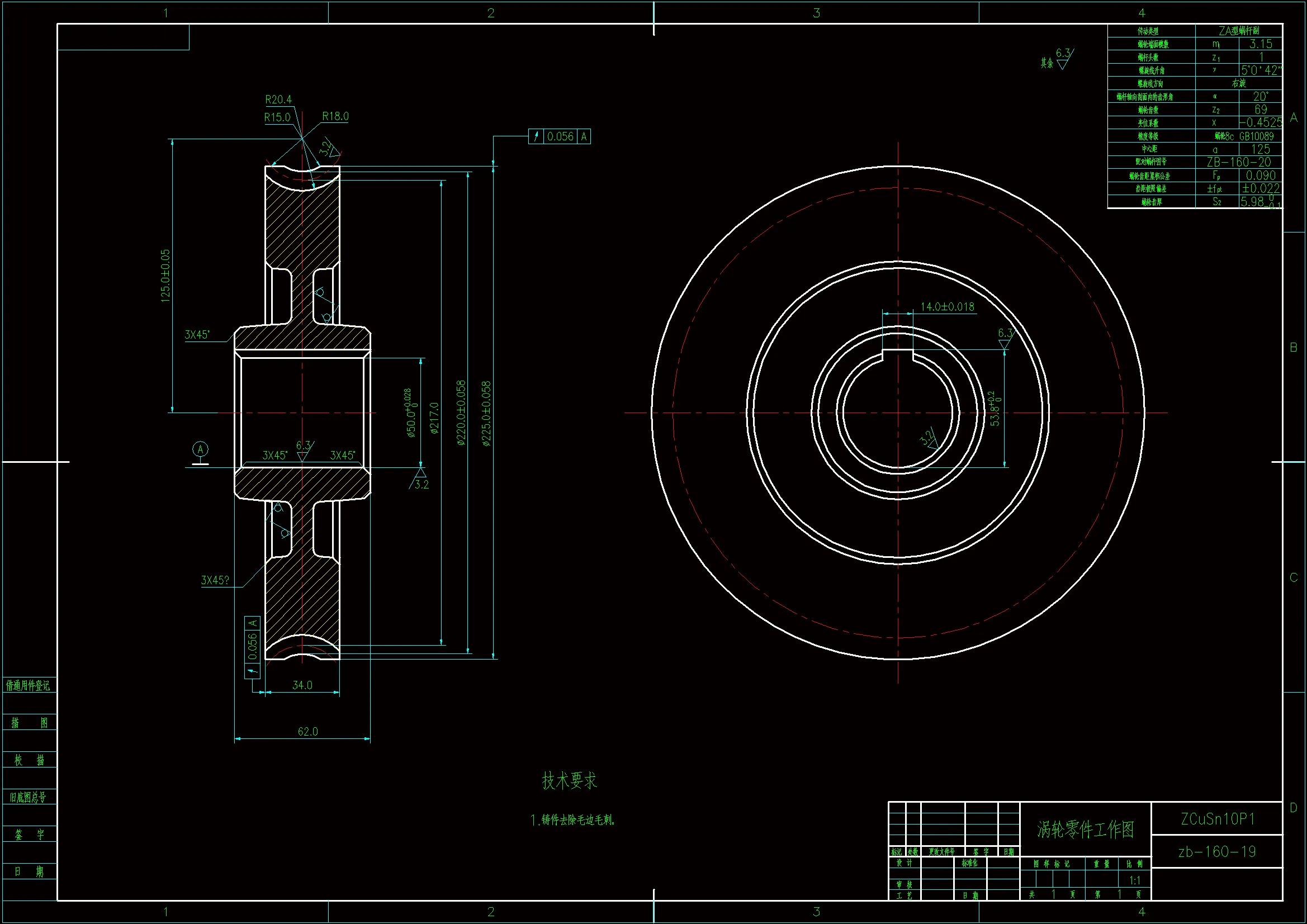Select the vertical 0.056 A tolerance frame

(x=252, y=647)
